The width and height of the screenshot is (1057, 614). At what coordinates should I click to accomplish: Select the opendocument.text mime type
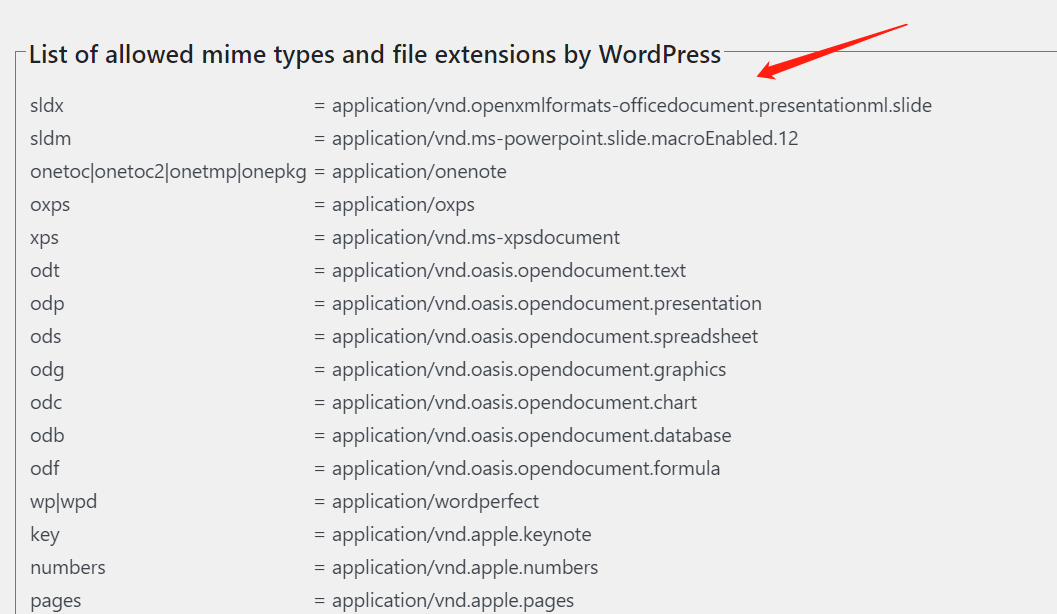tap(509, 271)
